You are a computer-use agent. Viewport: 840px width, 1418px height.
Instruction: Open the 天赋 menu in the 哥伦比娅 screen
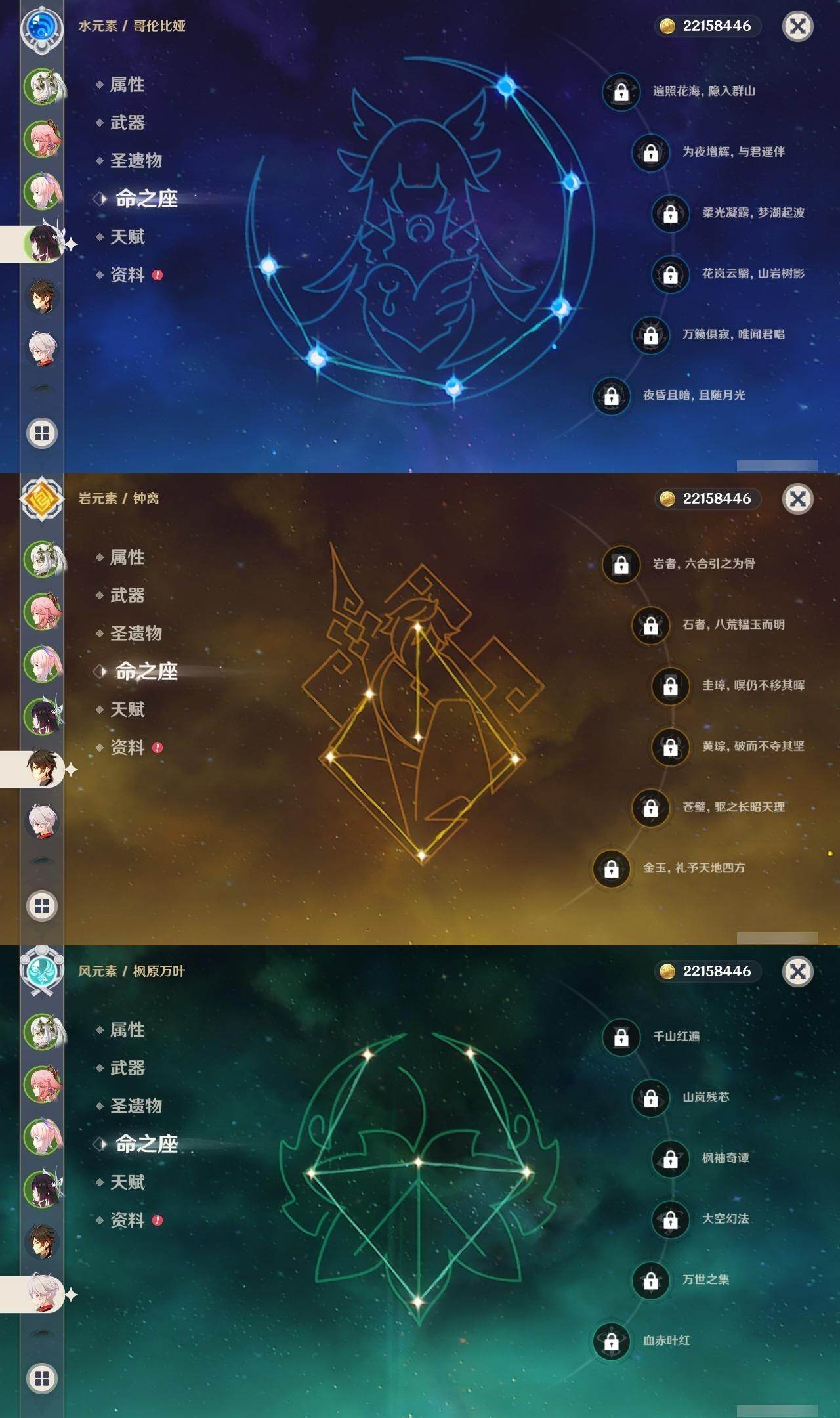tap(127, 237)
